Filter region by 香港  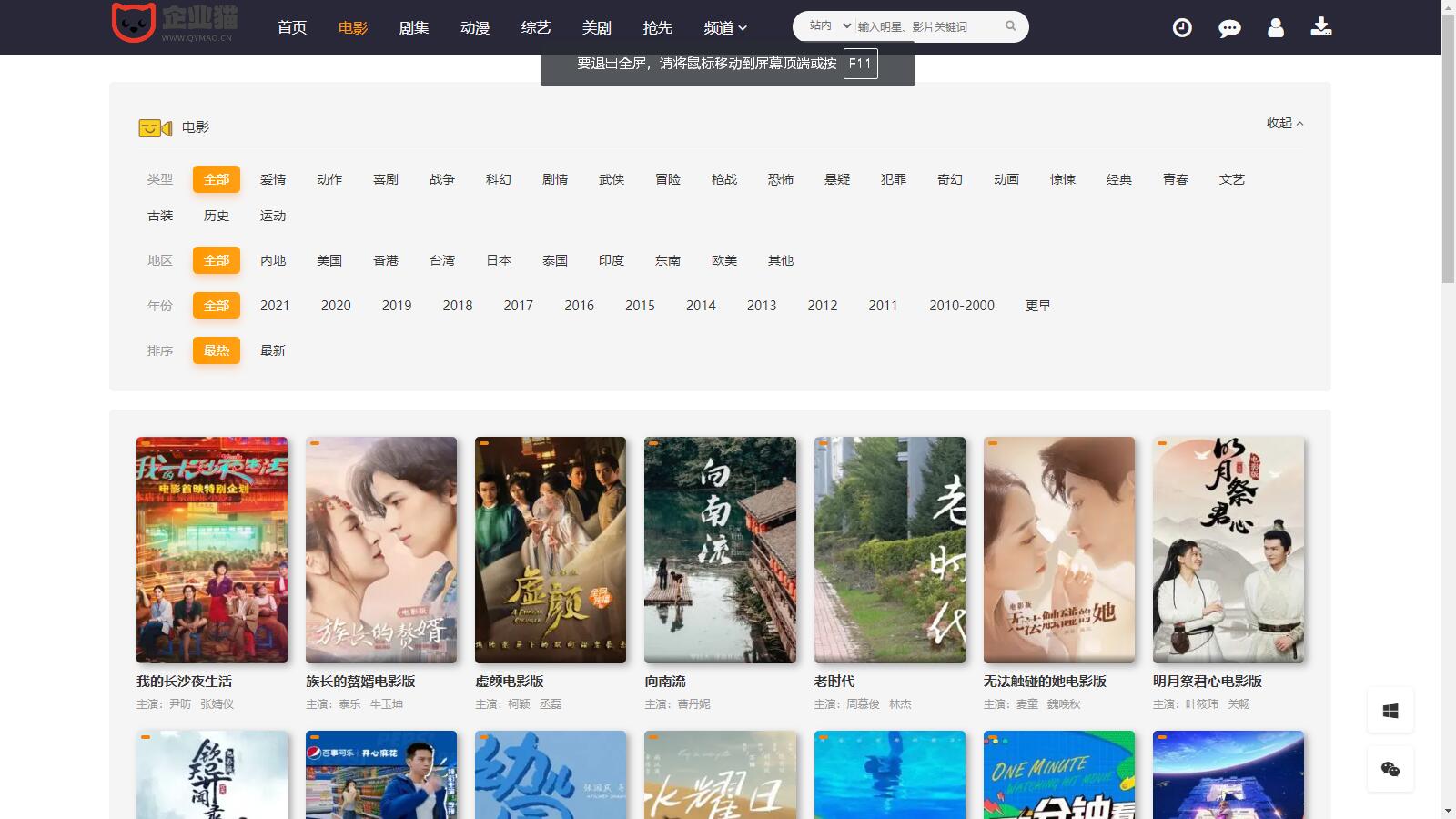click(386, 260)
